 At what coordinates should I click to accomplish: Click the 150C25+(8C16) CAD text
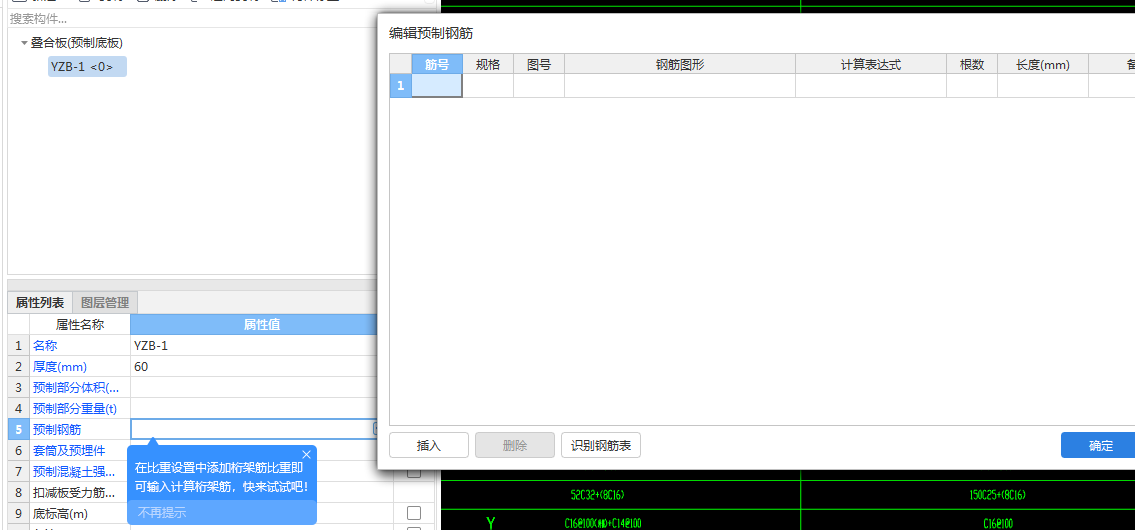click(997, 495)
